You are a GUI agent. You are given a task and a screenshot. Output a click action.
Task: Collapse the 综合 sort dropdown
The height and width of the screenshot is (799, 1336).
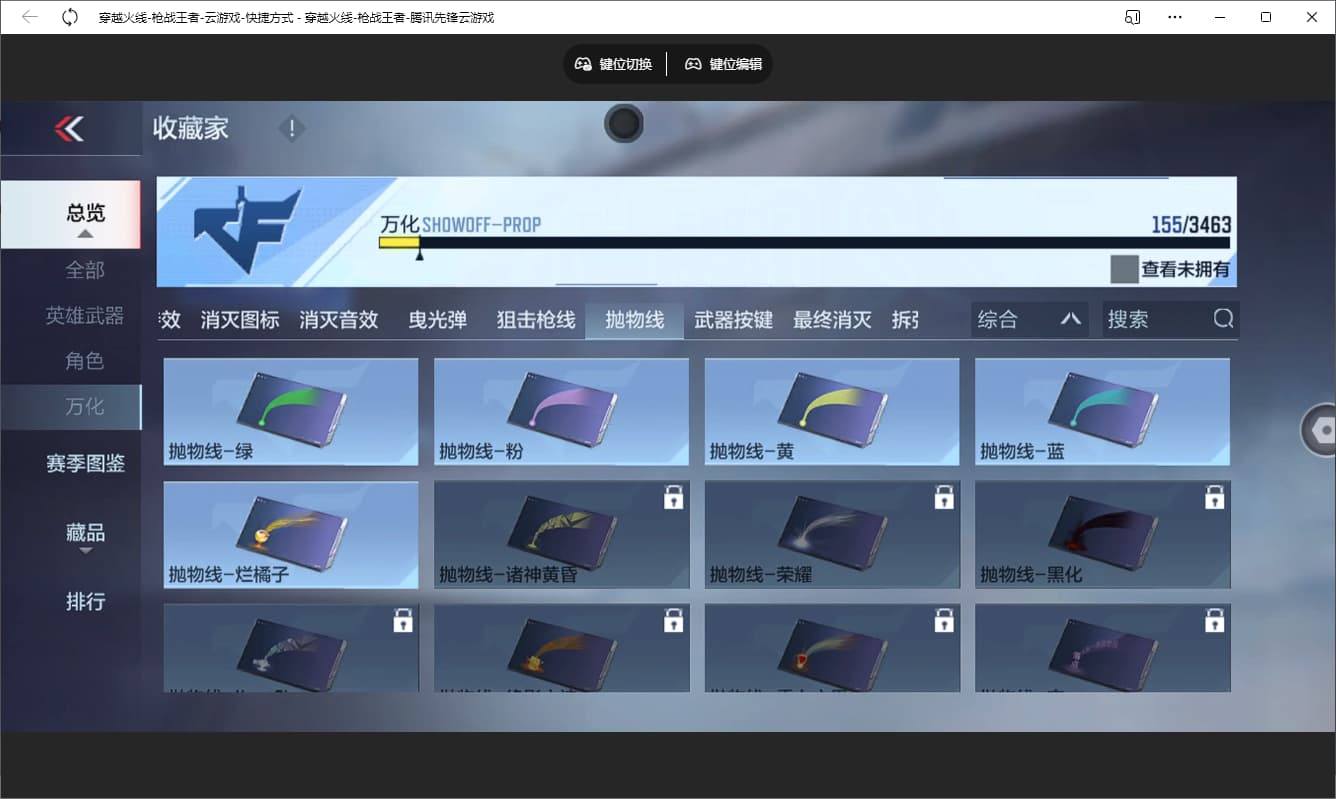pyautogui.click(x=1069, y=319)
